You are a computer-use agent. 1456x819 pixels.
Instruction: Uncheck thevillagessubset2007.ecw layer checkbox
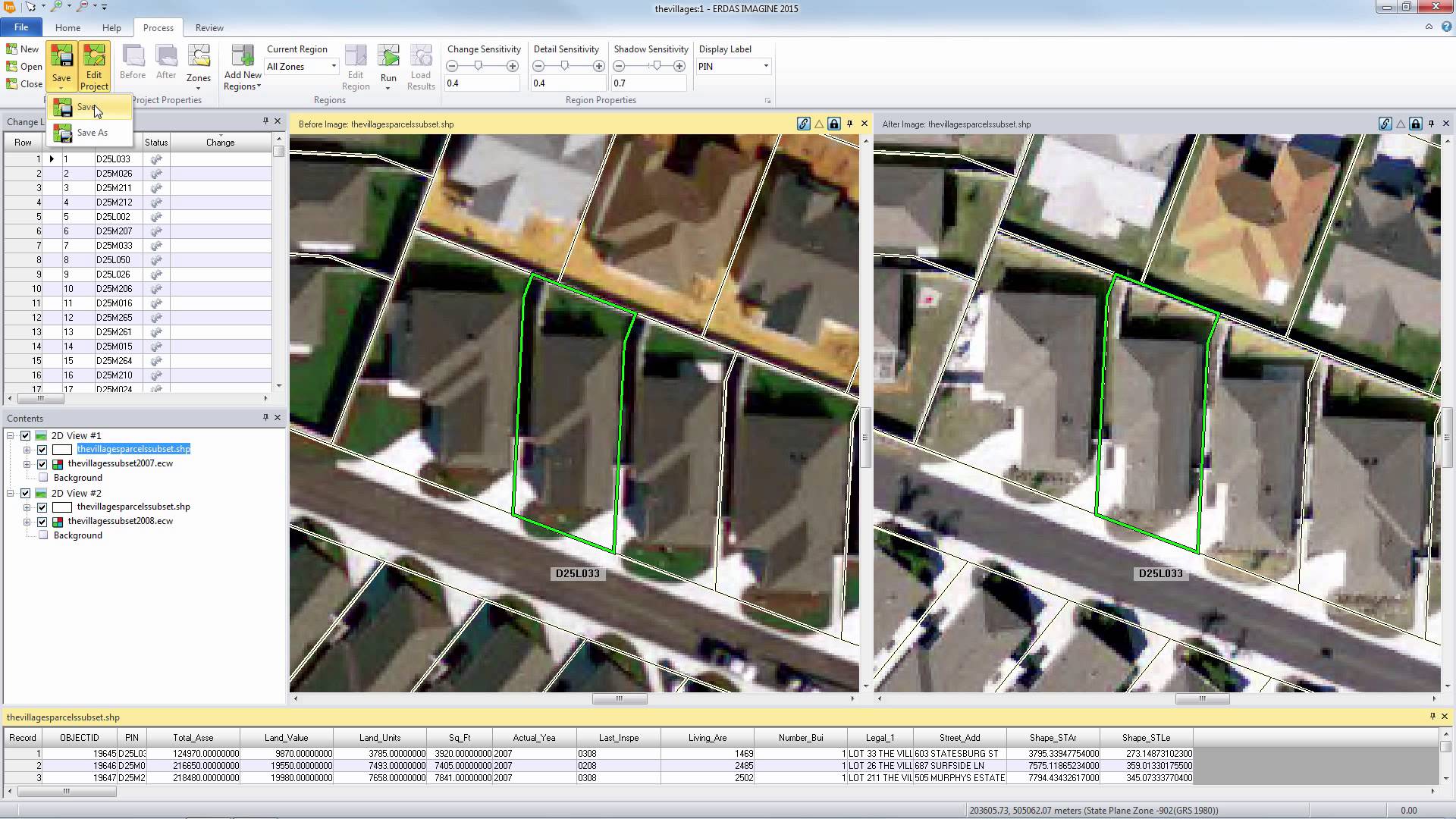(42, 464)
